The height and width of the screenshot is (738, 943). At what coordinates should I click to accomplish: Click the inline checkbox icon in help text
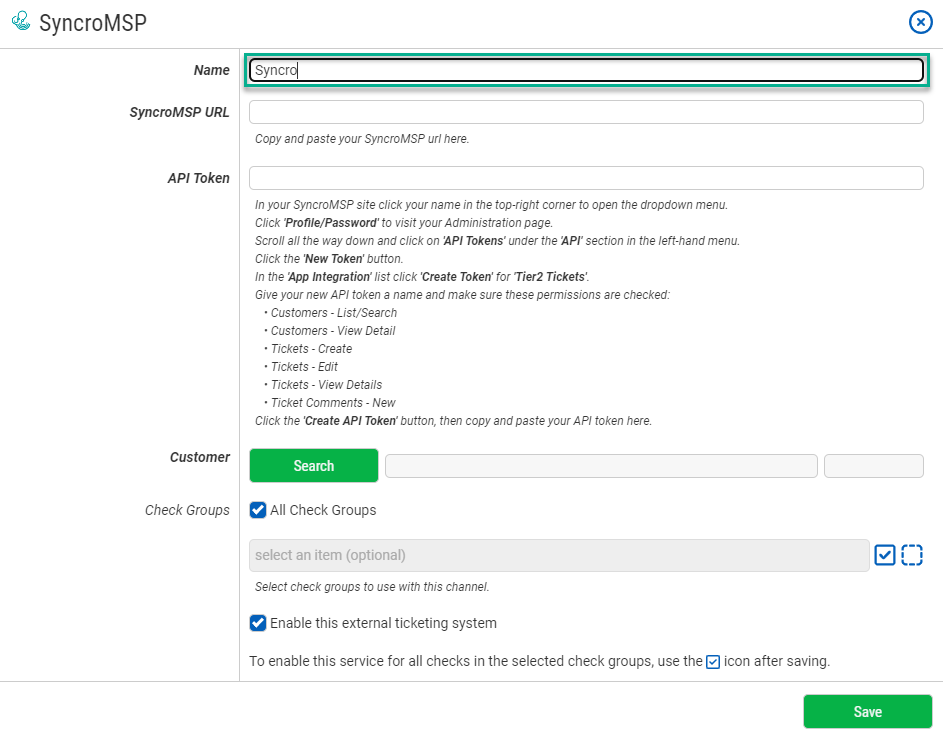pos(713,662)
